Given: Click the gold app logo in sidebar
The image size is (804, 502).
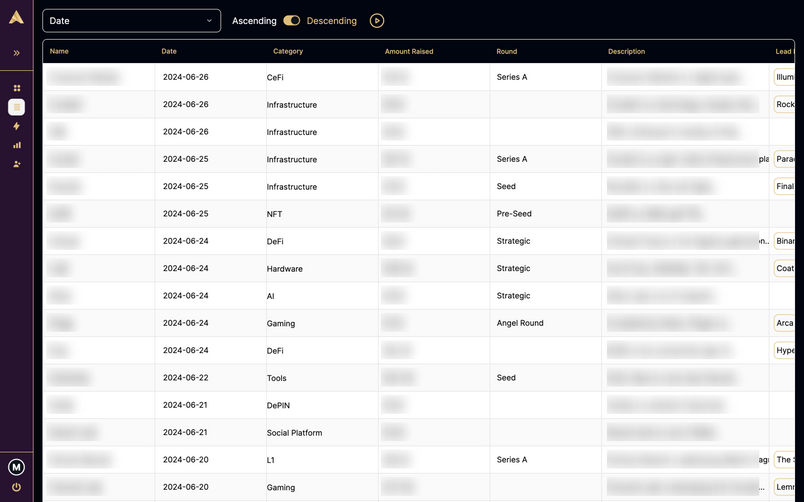Looking at the screenshot, I should (16, 17).
